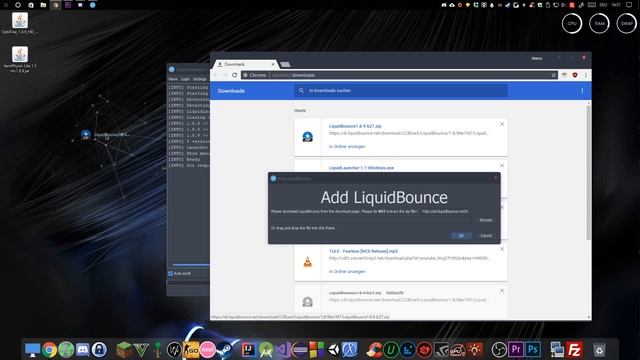Open Eclipse from the dock
Screen dimensions: 640x360
click(299, 350)
